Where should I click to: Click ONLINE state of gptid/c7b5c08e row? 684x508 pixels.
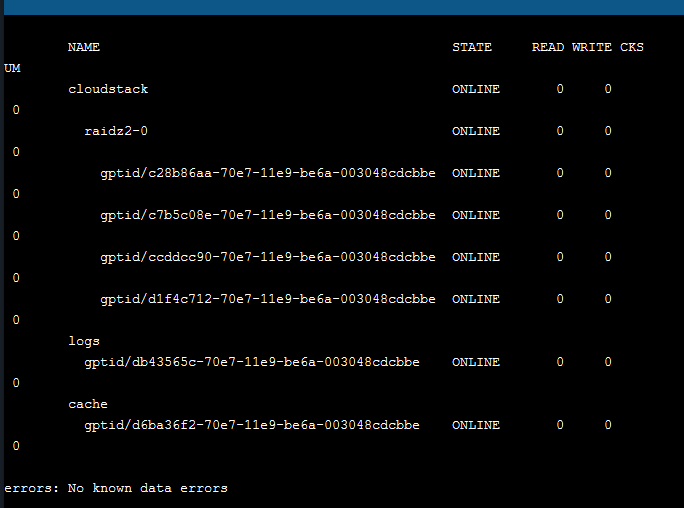[x=476, y=215]
